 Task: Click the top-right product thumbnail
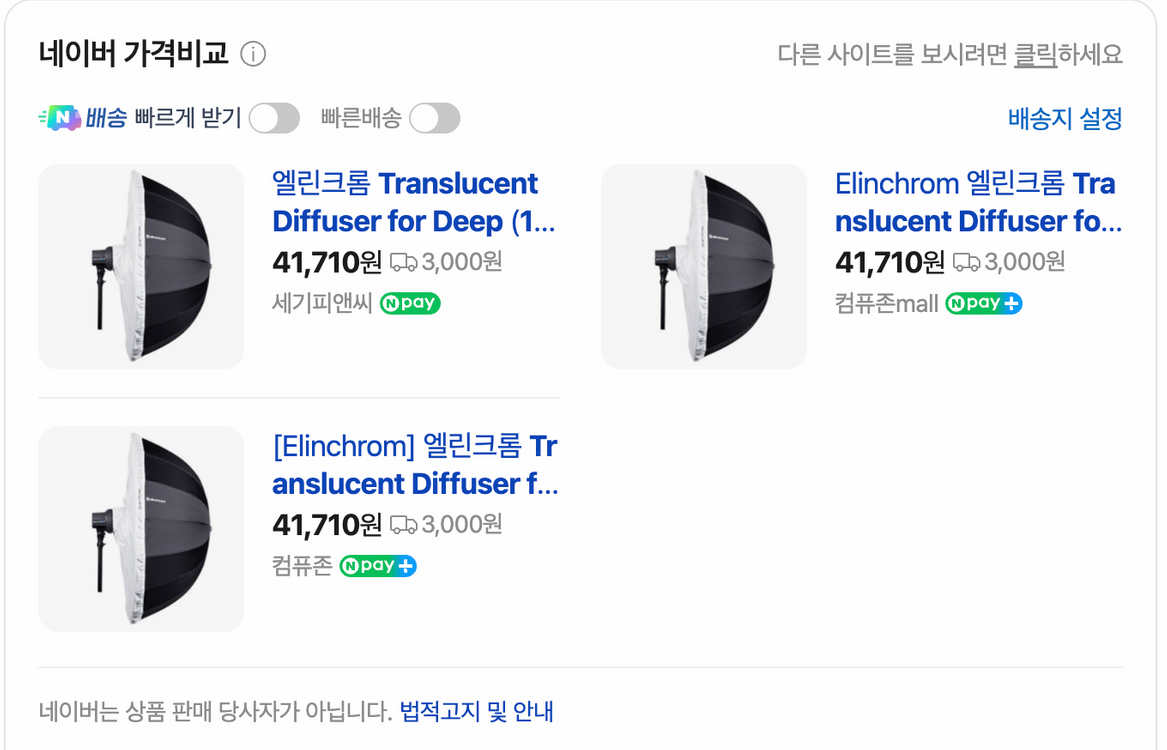[x=703, y=267]
